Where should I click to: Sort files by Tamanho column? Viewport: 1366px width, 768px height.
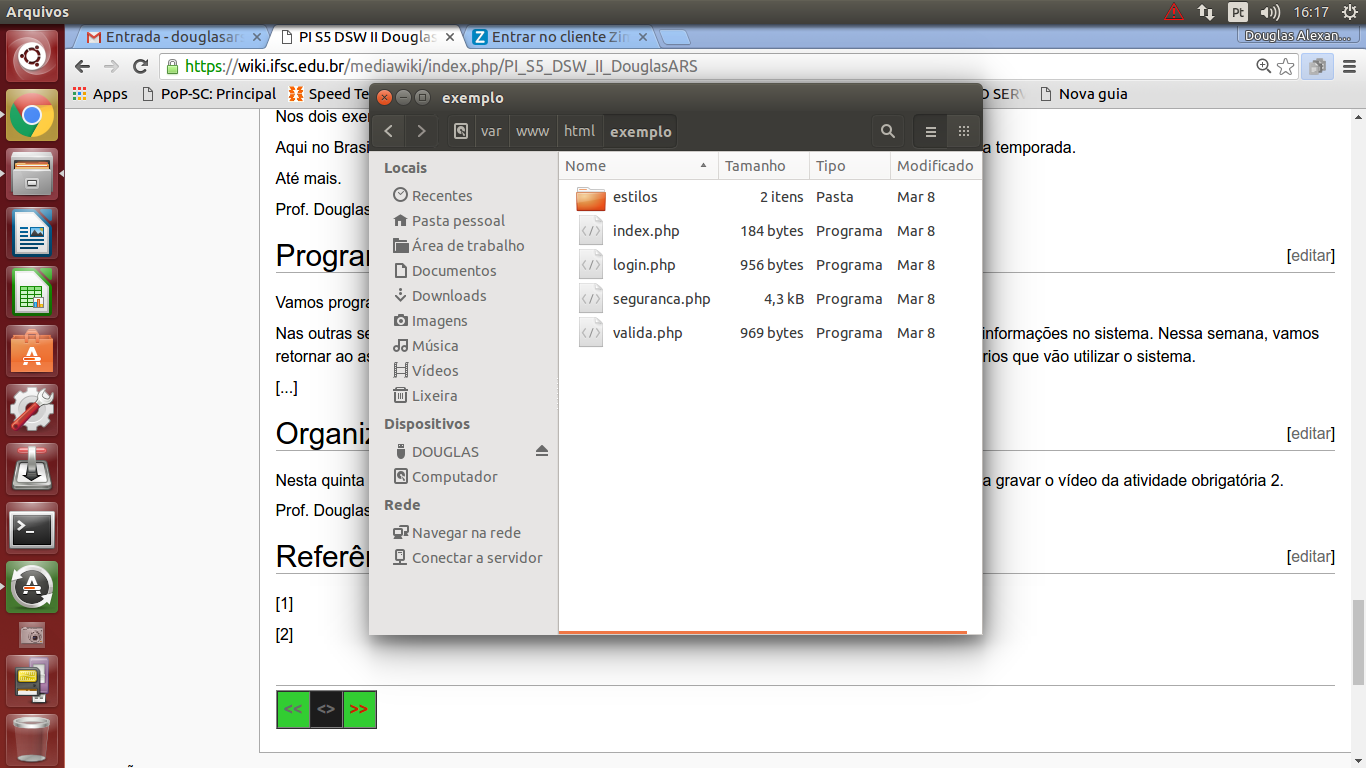pos(755,166)
